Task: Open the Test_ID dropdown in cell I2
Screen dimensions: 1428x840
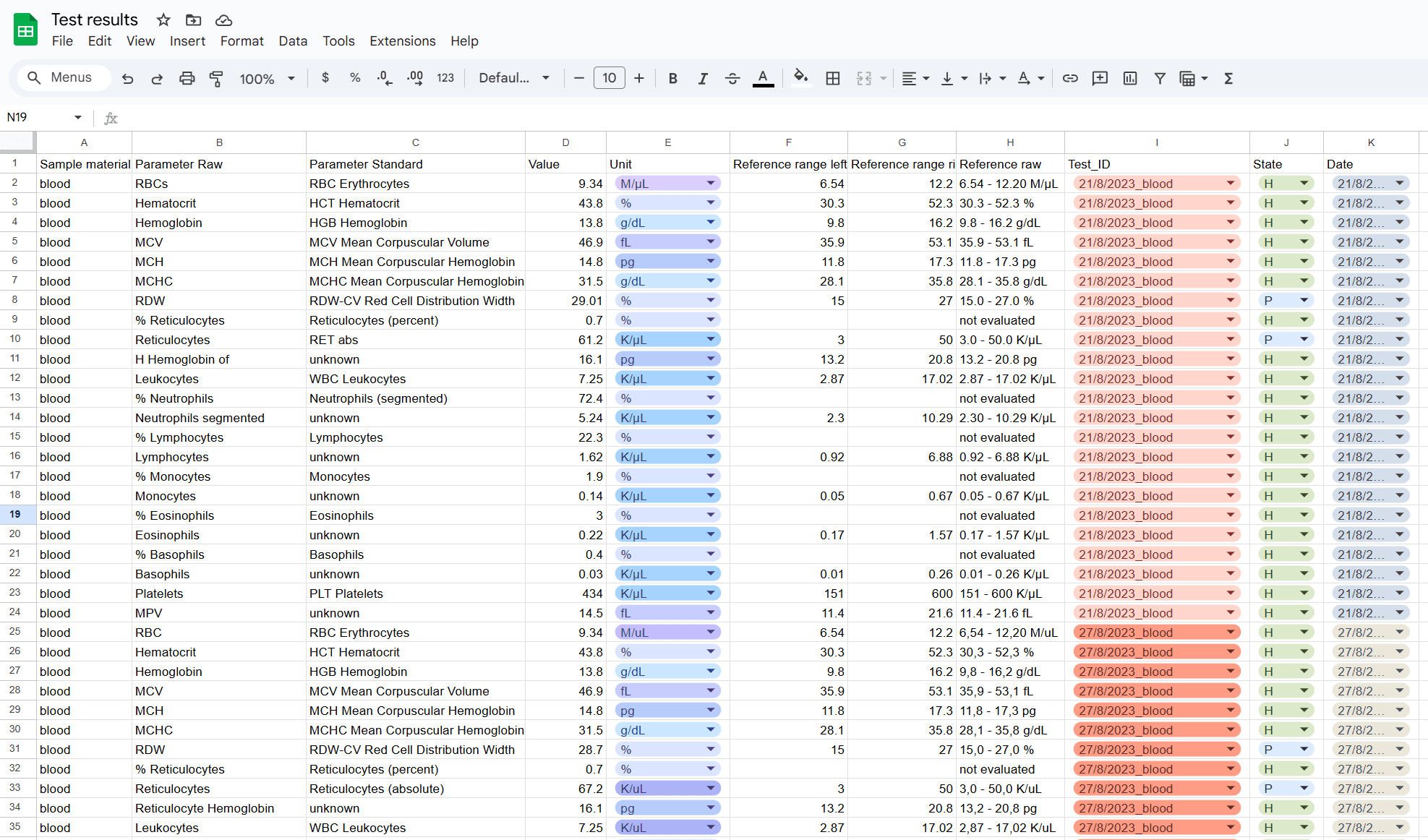Action: (1230, 184)
